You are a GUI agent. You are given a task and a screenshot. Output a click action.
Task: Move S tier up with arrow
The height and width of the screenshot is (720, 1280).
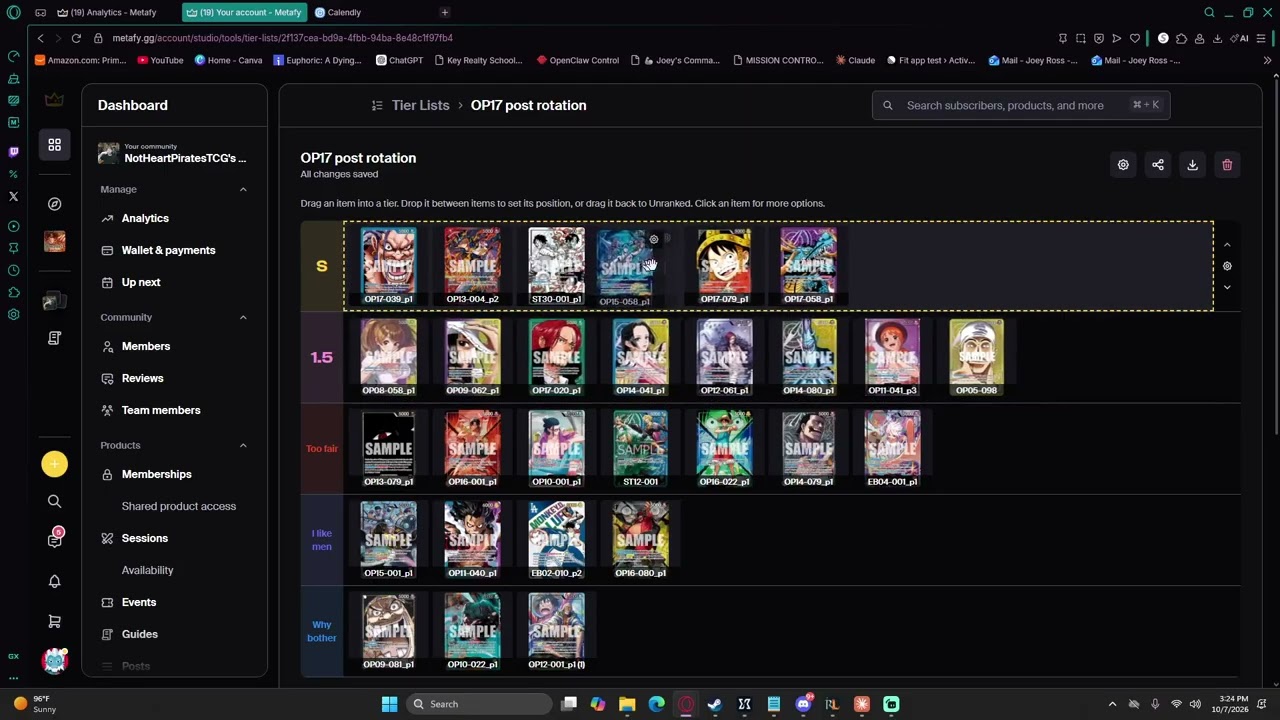click(x=1227, y=245)
